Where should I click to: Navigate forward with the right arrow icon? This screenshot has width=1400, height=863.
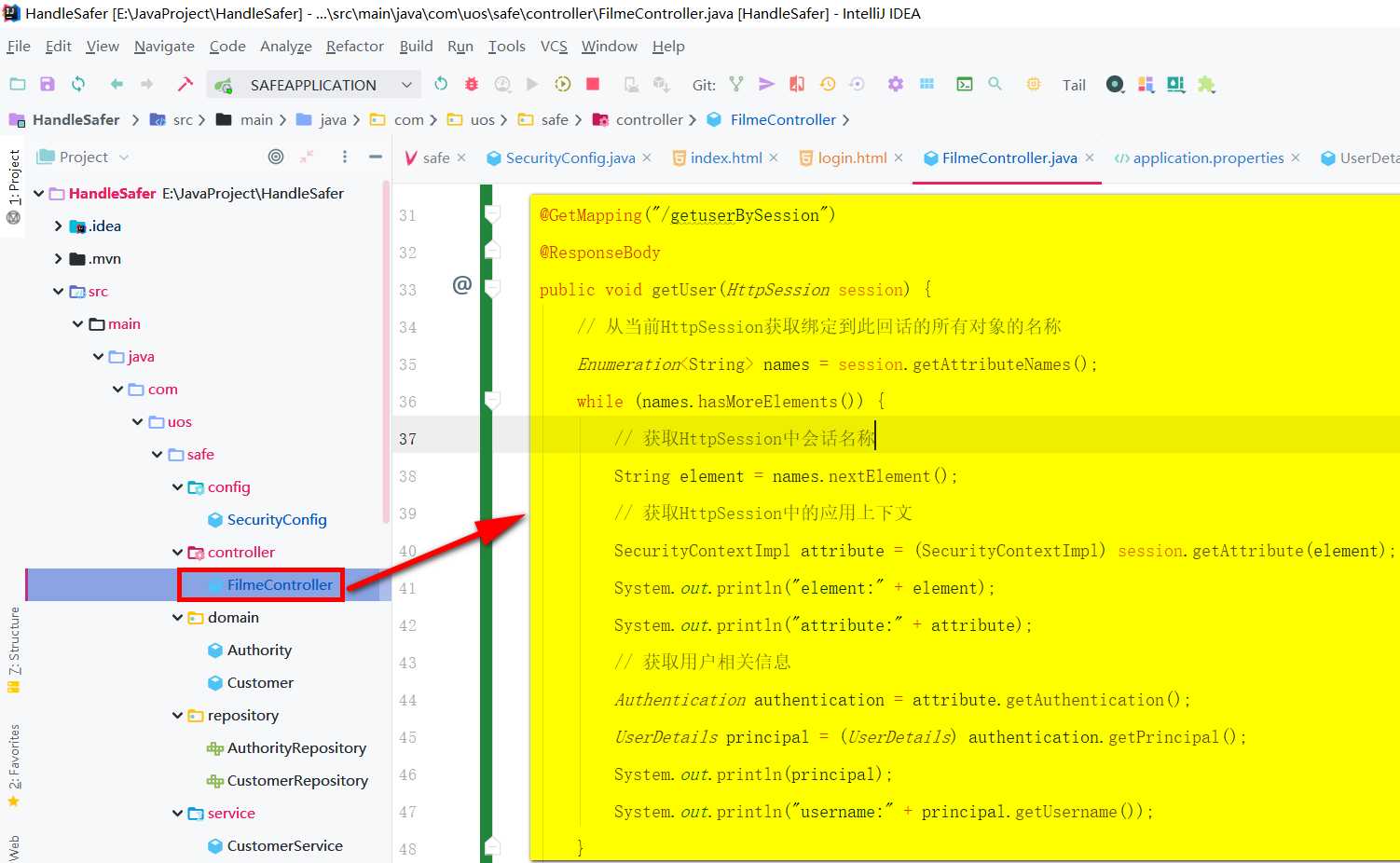coord(147,84)
